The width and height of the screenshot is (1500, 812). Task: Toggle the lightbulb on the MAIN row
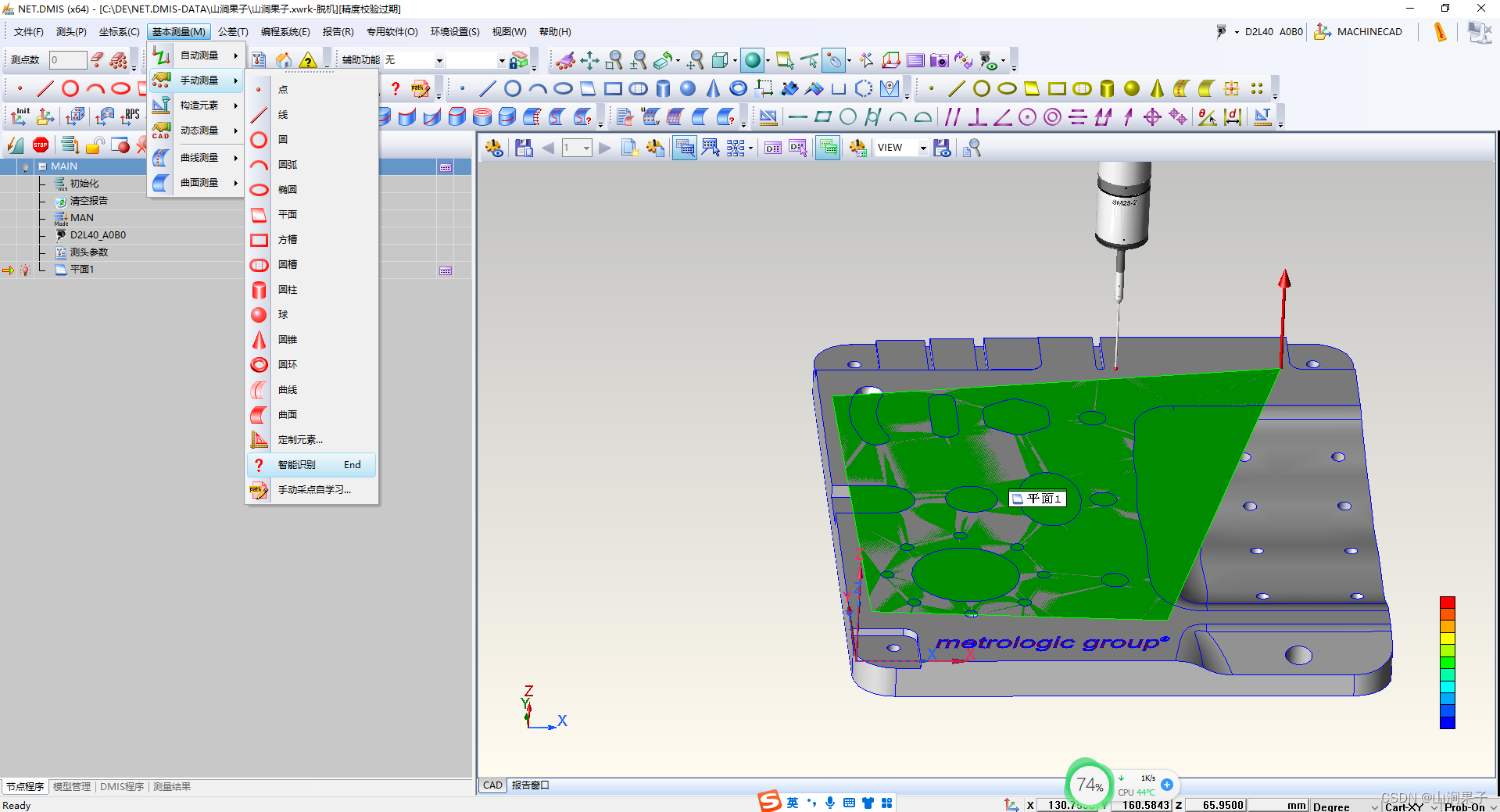tap(25, 167)
